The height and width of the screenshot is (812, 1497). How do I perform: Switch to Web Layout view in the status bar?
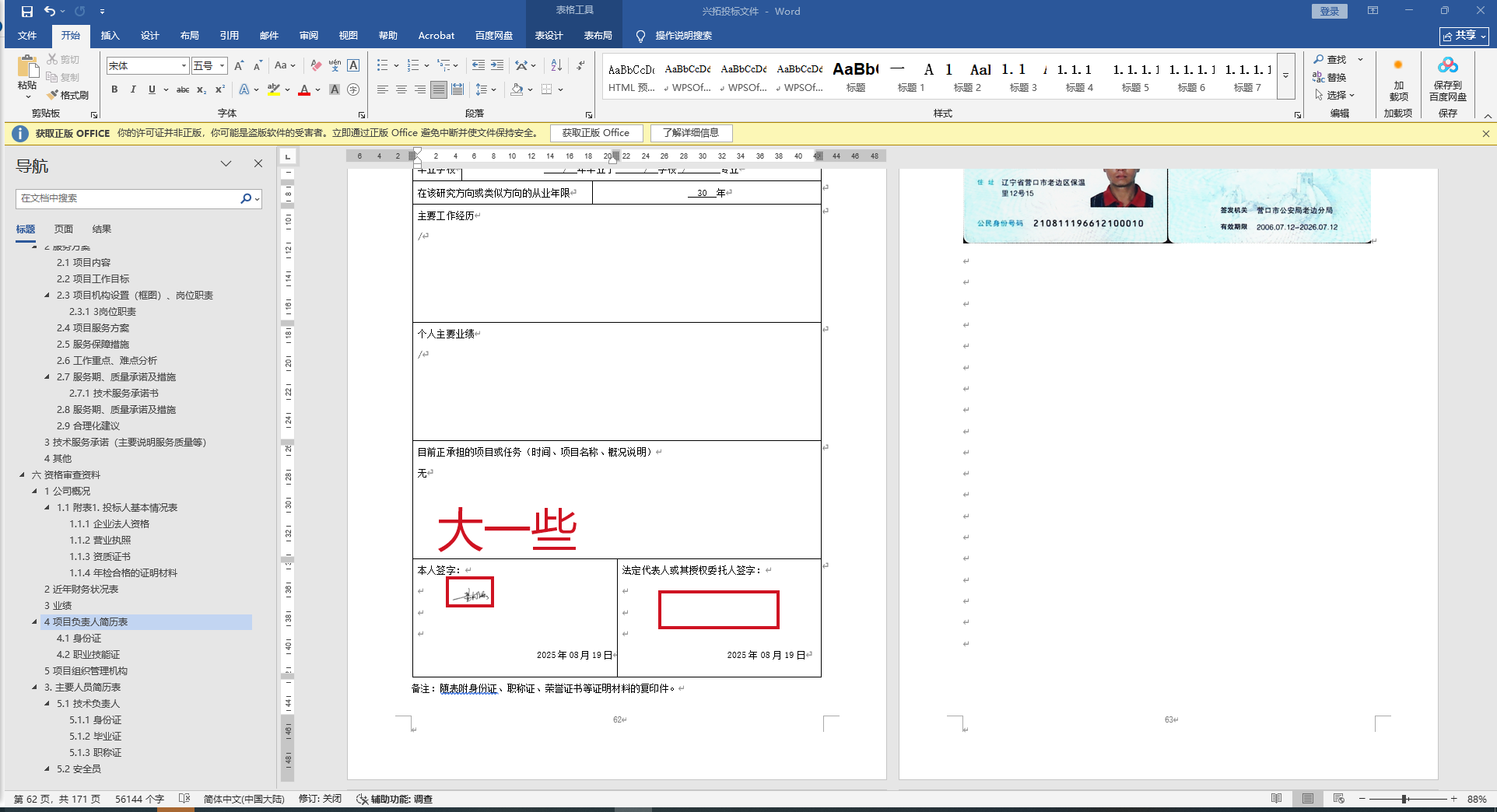point(1339,799)
